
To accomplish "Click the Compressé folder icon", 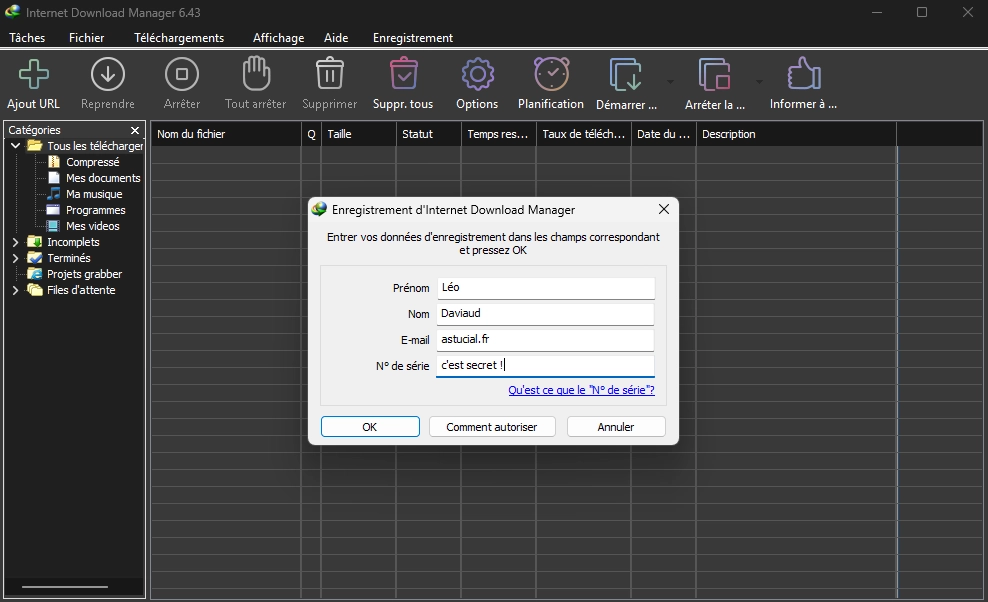I will point(54,162).
